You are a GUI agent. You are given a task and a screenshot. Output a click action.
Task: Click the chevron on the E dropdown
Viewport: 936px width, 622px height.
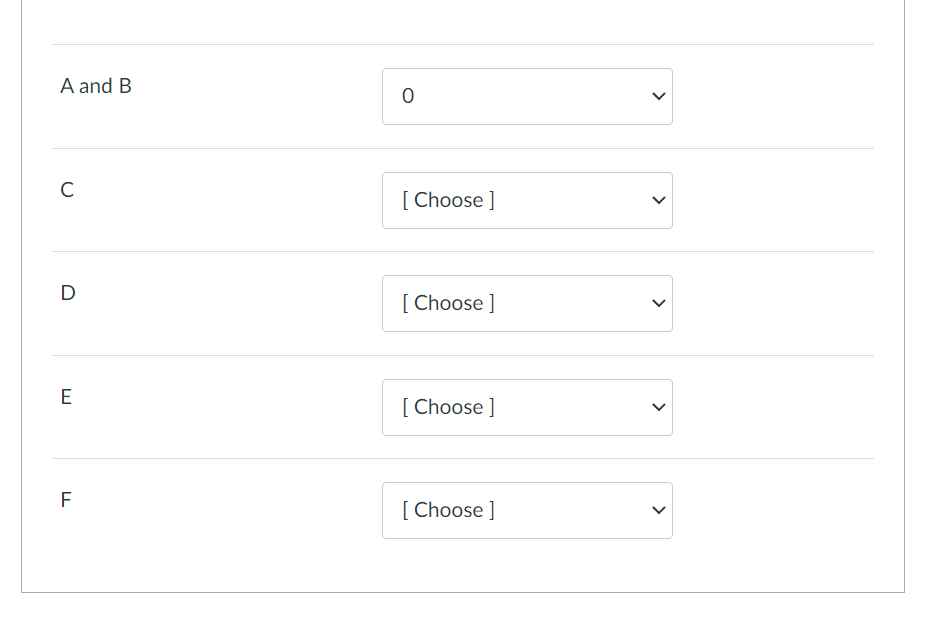click(x=658, y=407)
